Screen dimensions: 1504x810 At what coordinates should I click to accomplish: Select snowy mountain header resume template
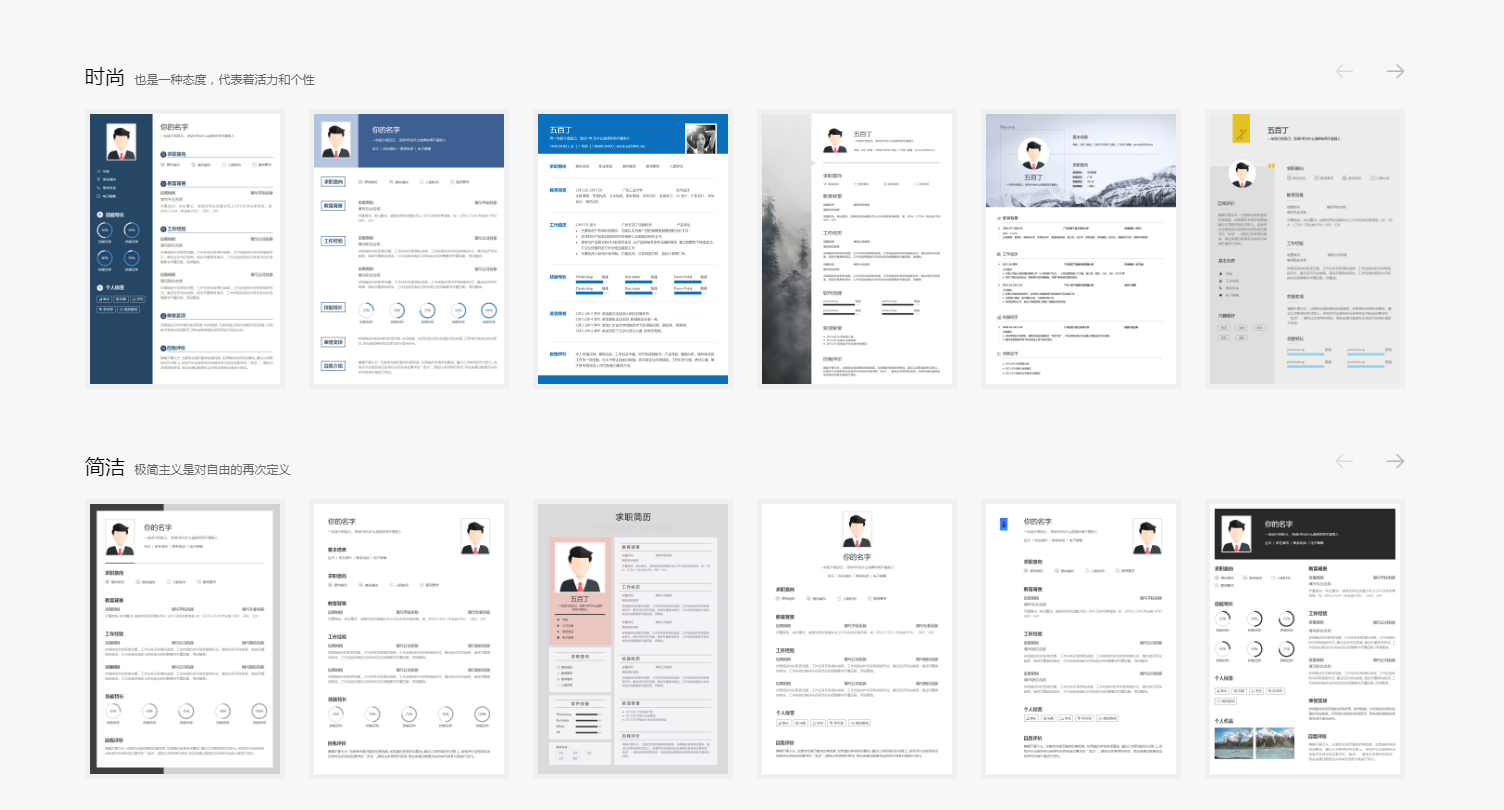(x=1081, y=249)
